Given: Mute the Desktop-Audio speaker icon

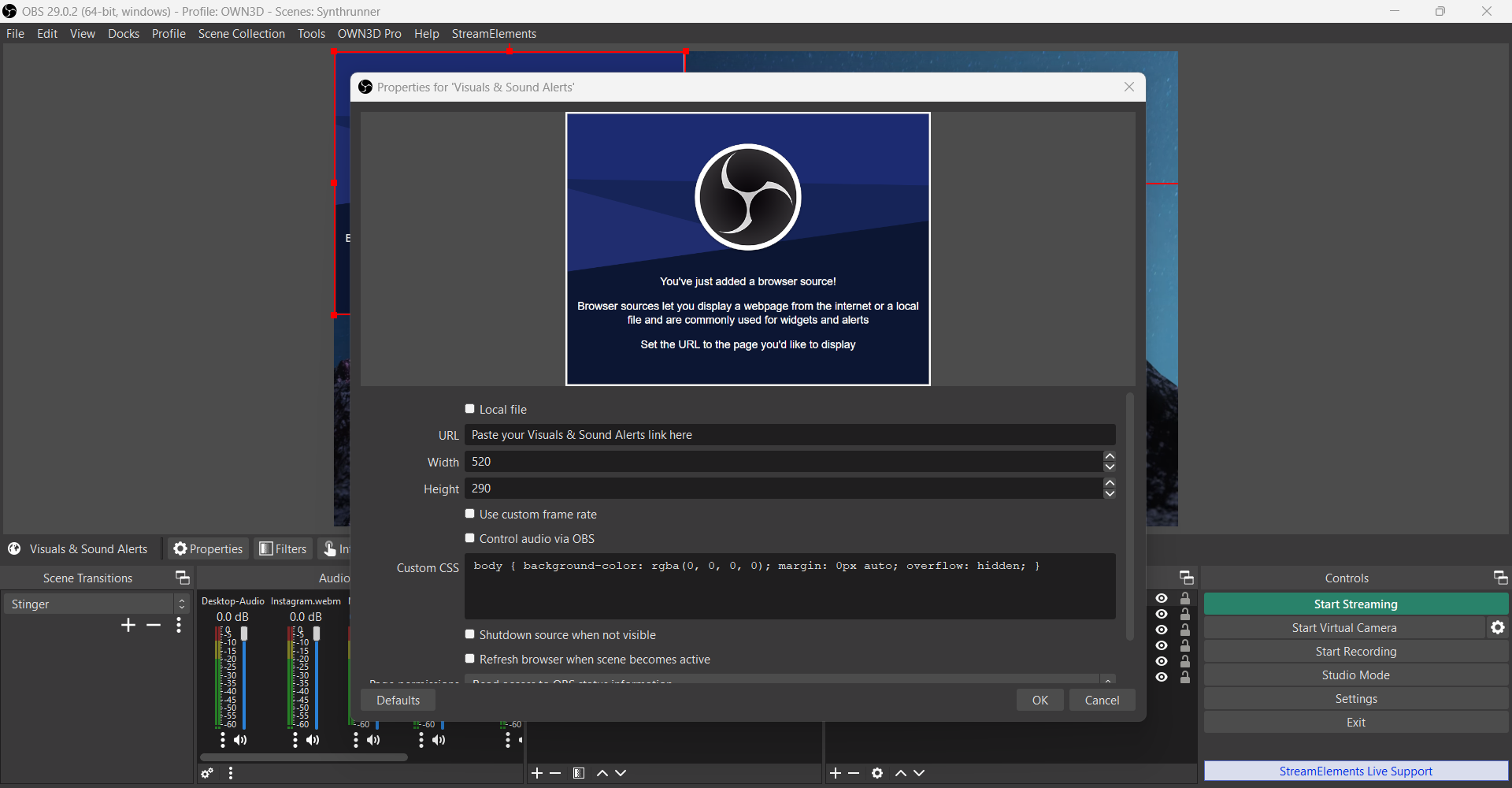Looking at the screenshot, I should [x=241, y=740].
